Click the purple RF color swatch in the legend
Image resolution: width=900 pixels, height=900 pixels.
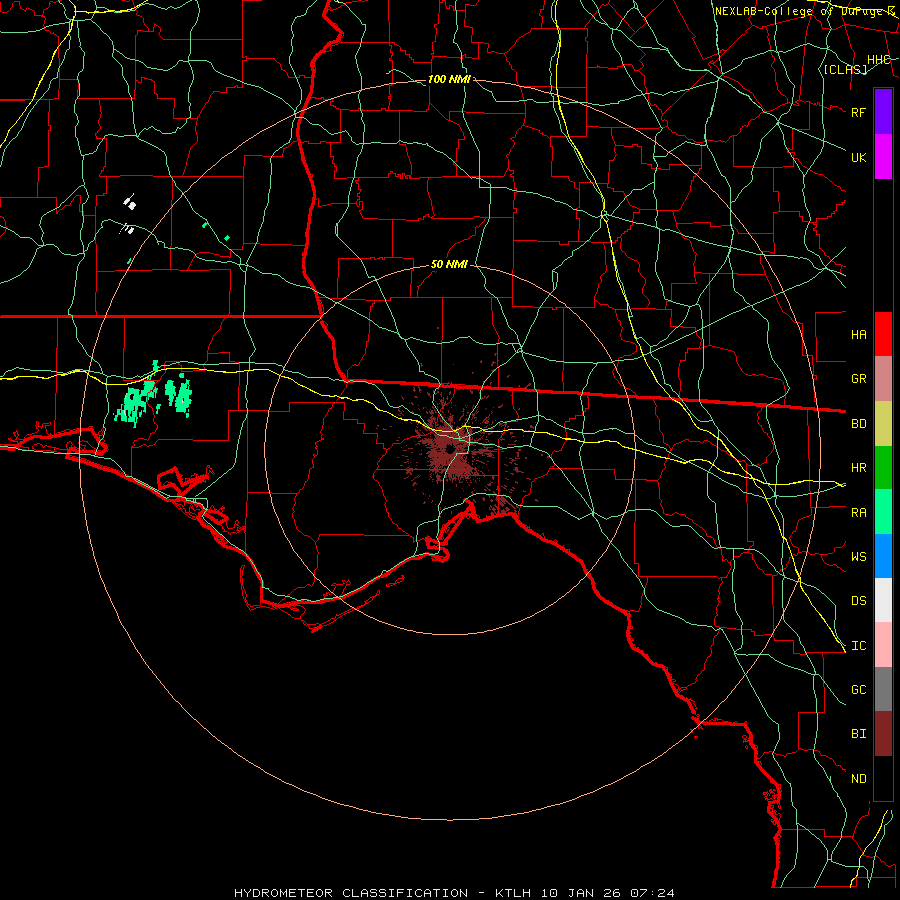(x=883, y=112)
